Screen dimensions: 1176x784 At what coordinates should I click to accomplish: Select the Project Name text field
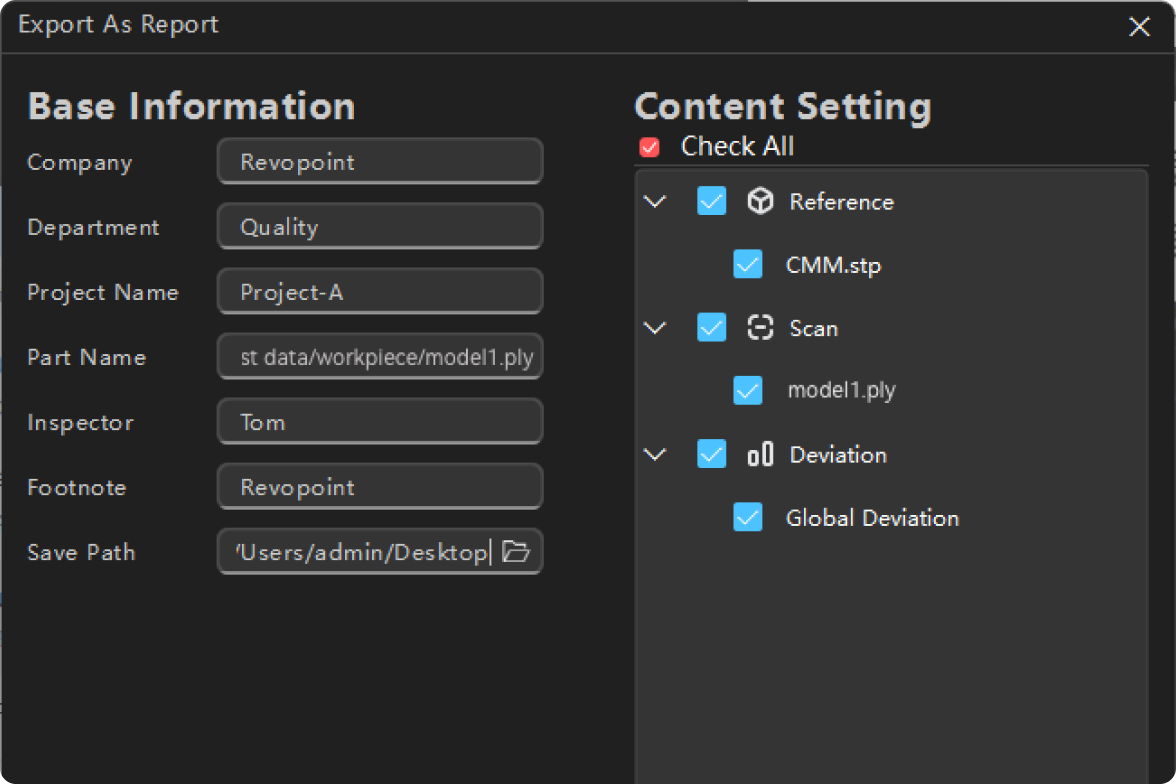(380, 292)
